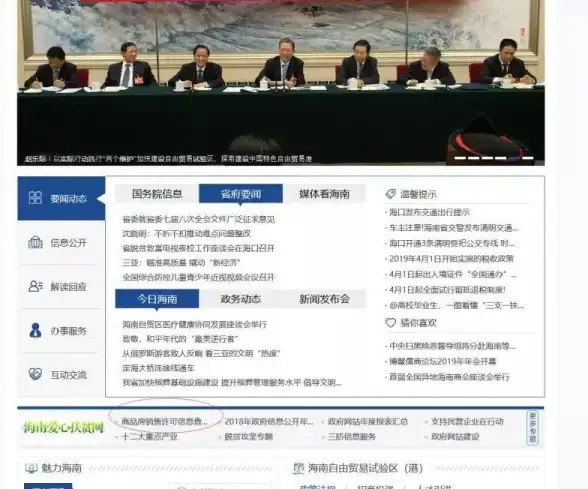Viewport: 588px width, 489px height.
Task: Click the 解读回应 person icon
Action: (35, 286)
